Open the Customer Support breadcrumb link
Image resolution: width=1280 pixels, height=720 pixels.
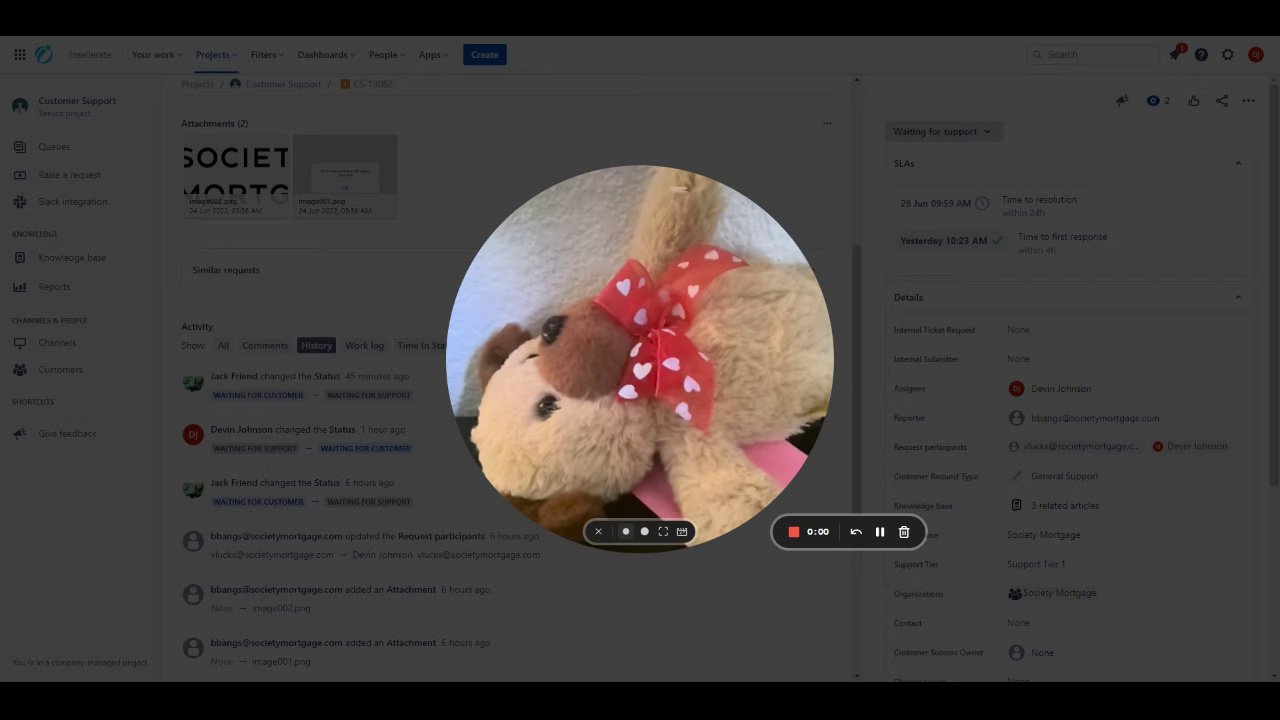click(283, 84)
